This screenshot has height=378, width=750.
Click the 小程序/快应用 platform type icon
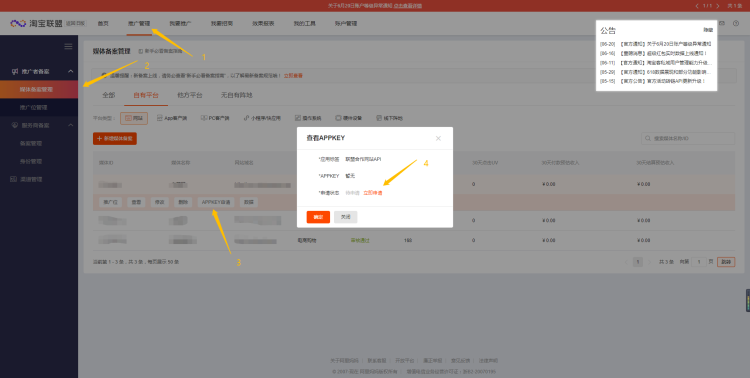coord(246,118)
